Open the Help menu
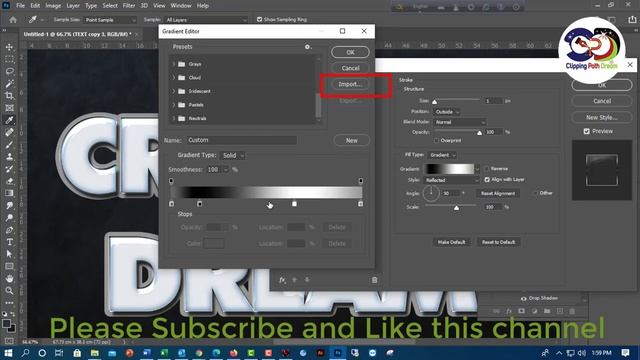The image size is (640, 360). [203, 6]
